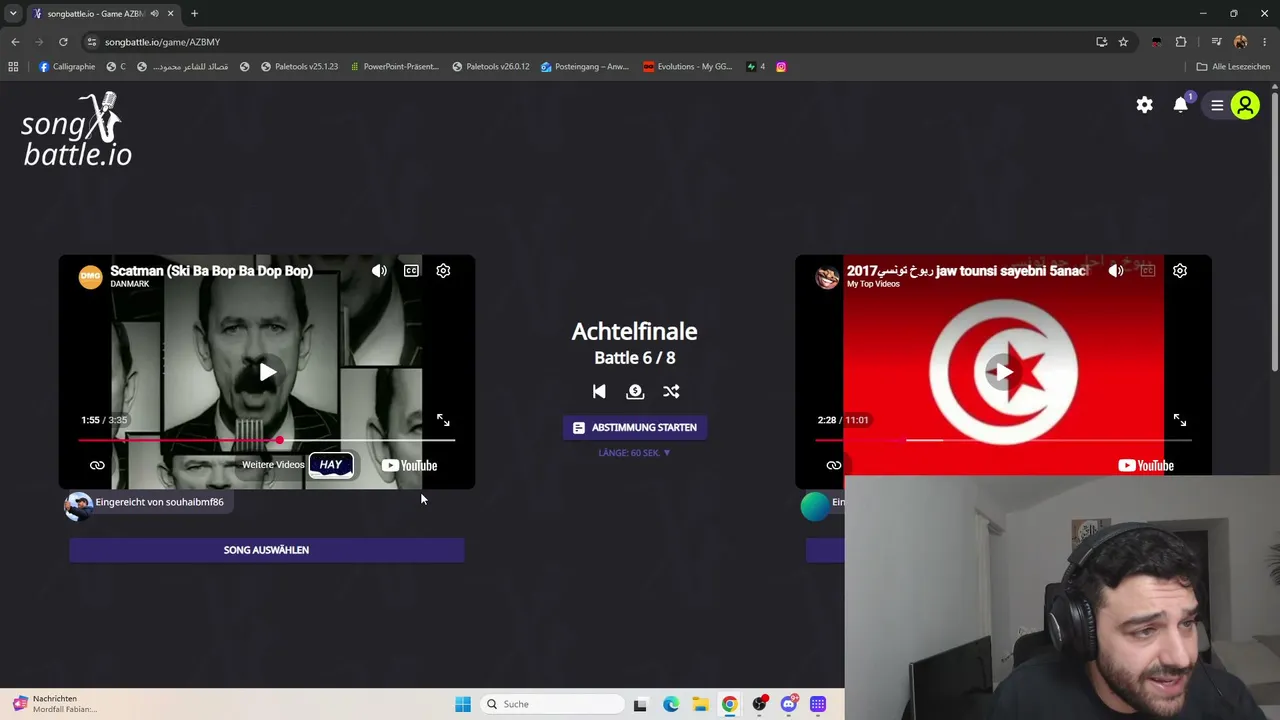The image size is (1280, 720).
Task: Open the Windows Start menu
Action: (462, 704)
